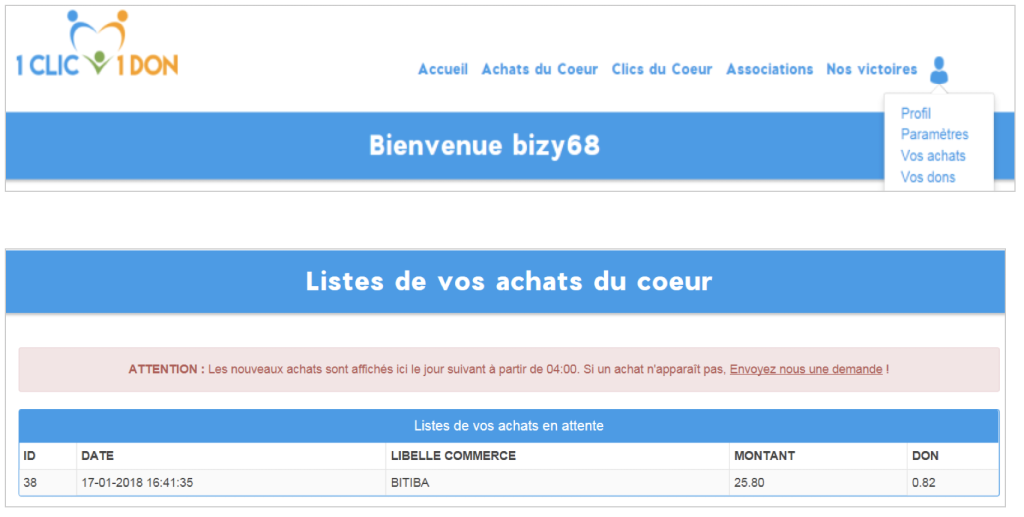Viewport: 1024px width, 517px height.
Task: Select donation cell 0.82
Action: 953,483
